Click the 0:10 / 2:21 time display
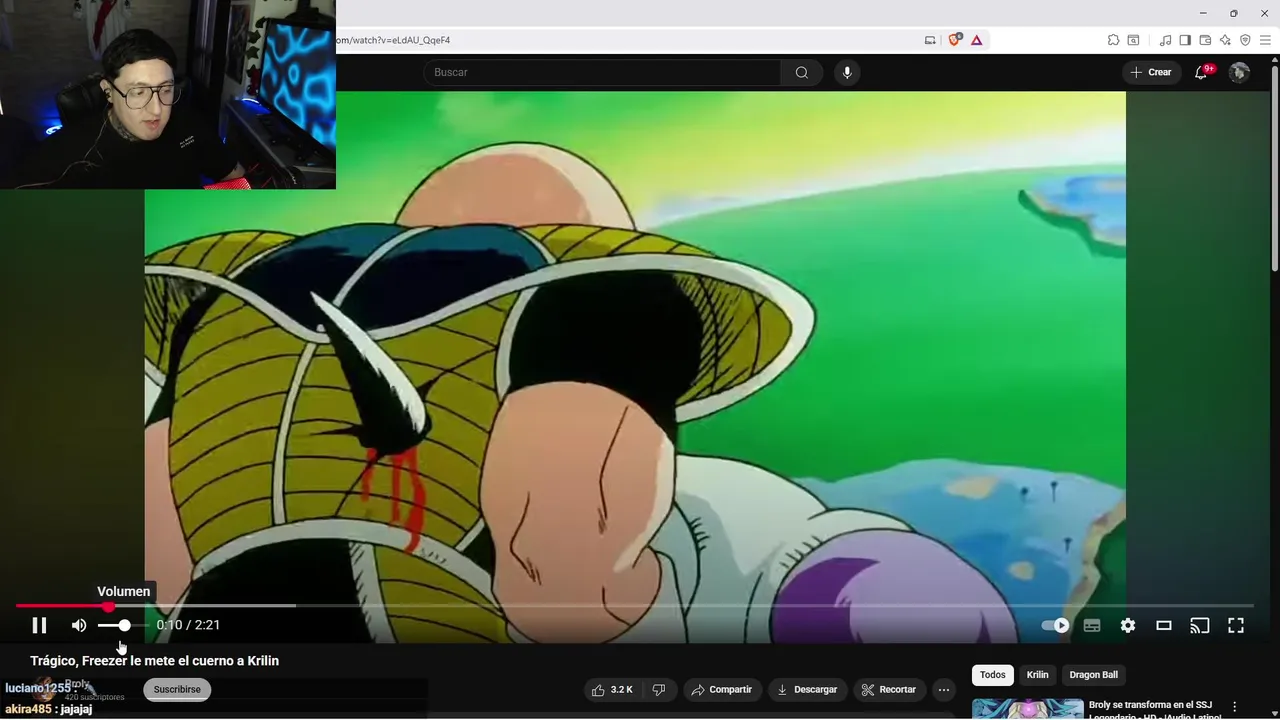Viewport: 1280px width, 720px height. point(188,625)
